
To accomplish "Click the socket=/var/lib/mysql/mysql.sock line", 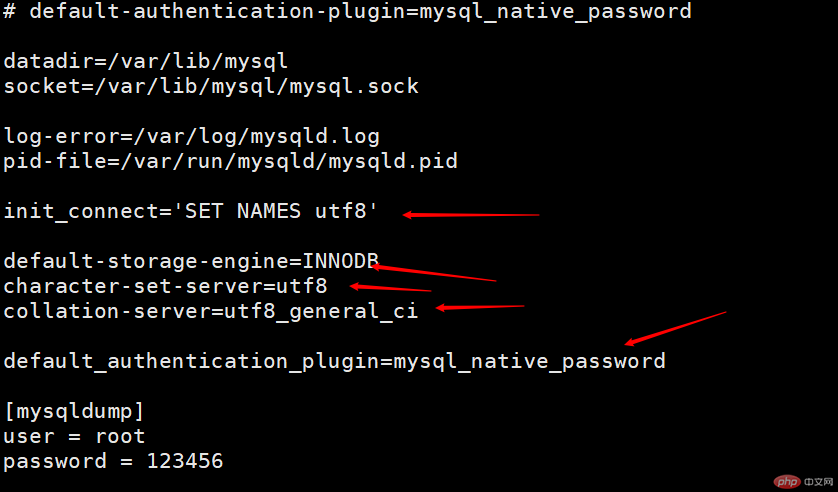I will (211, 87).
